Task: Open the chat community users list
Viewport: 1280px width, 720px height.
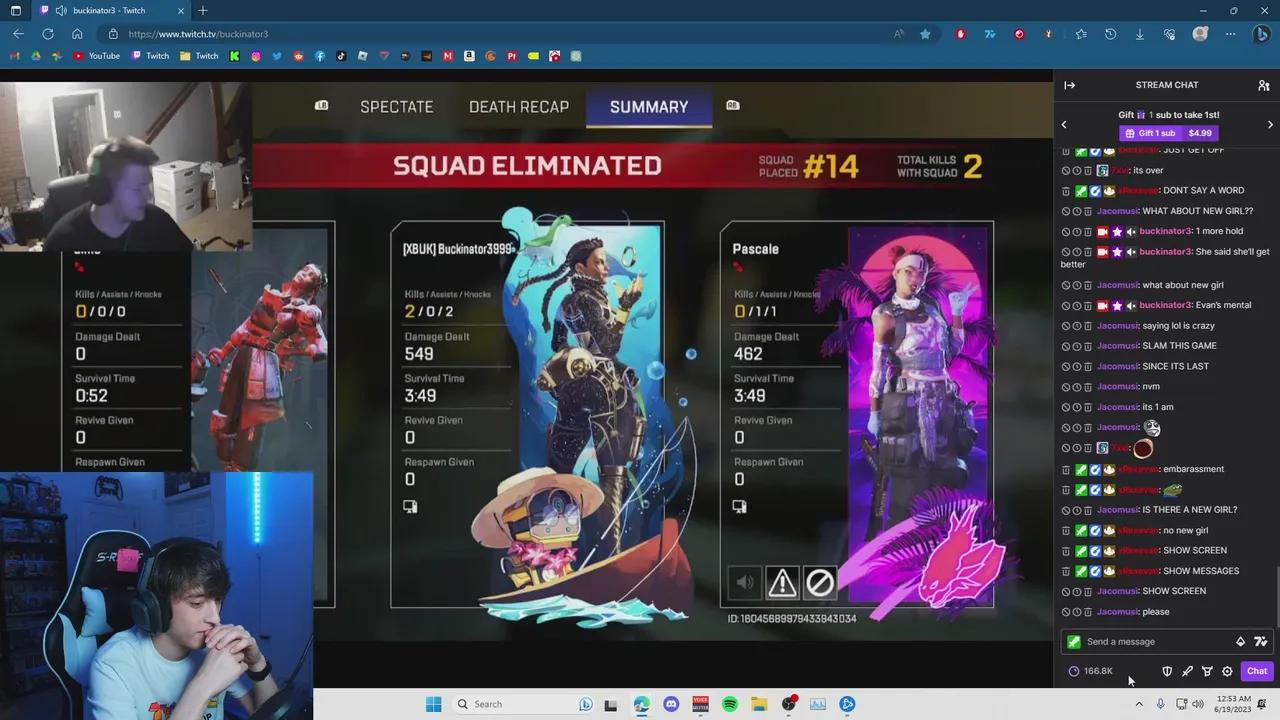Action: tap(1264, 85)
